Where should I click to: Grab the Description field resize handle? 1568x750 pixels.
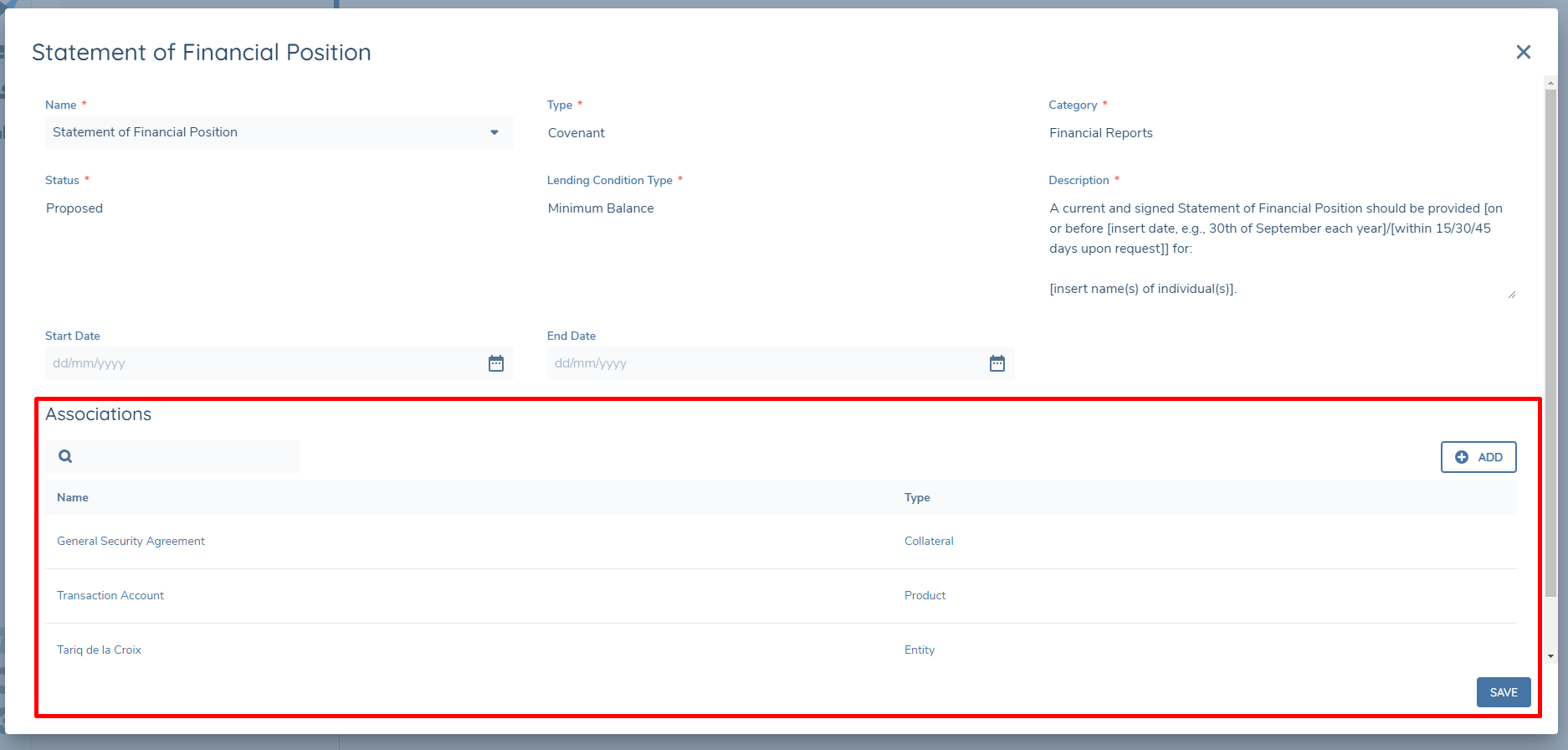click(x=1511, y=295)
